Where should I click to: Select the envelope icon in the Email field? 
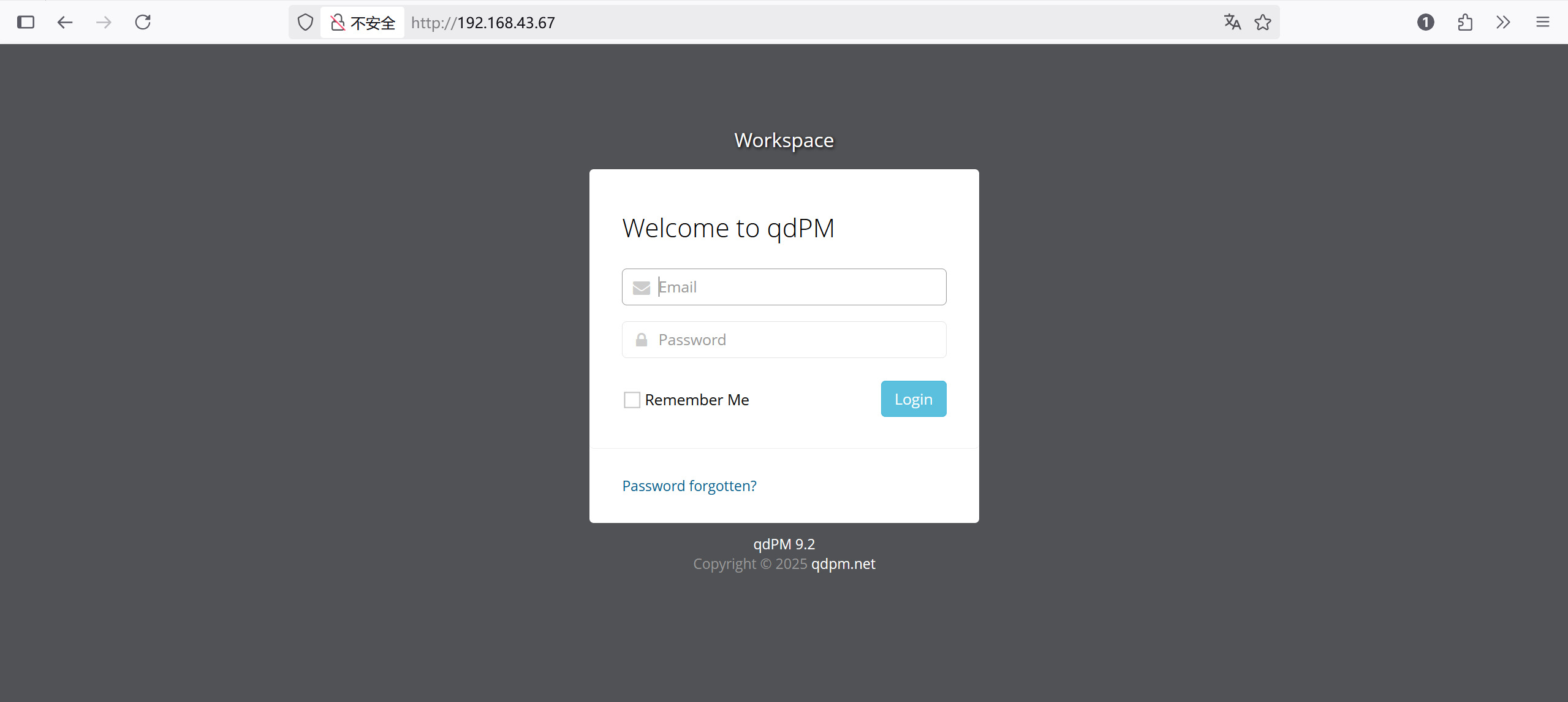[x=641, y=288]
